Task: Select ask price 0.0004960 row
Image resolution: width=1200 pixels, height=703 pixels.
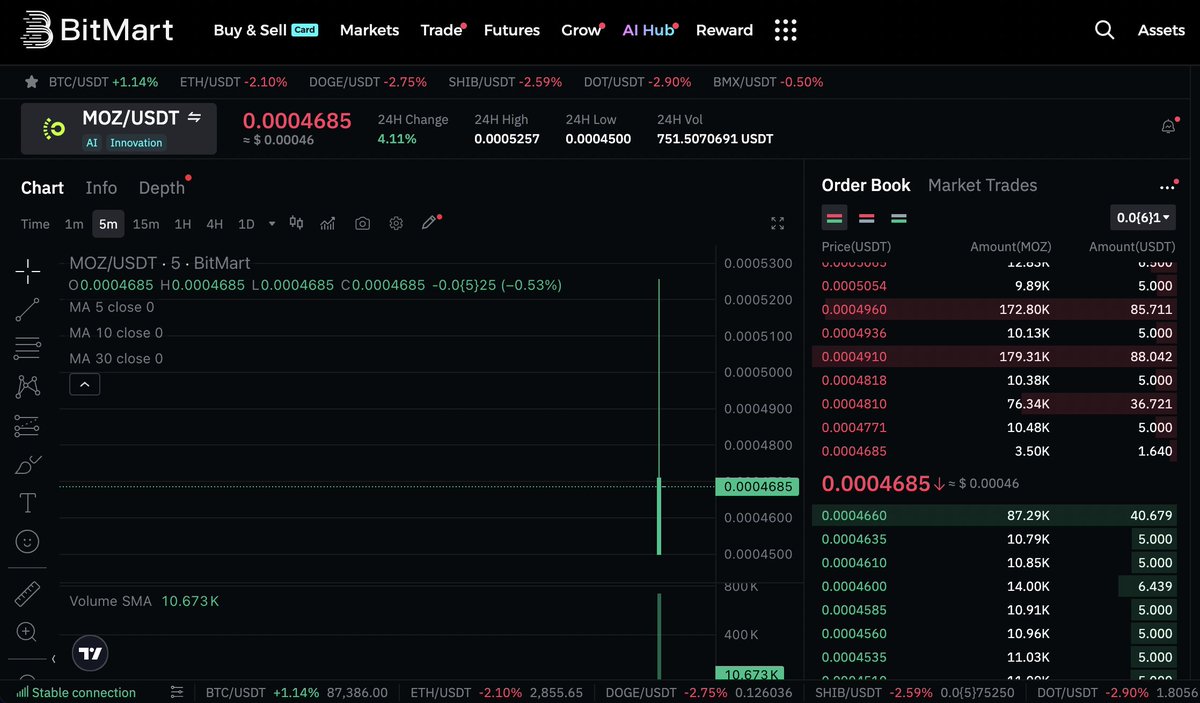Action: pyautogui.click(x=998, y=310)
